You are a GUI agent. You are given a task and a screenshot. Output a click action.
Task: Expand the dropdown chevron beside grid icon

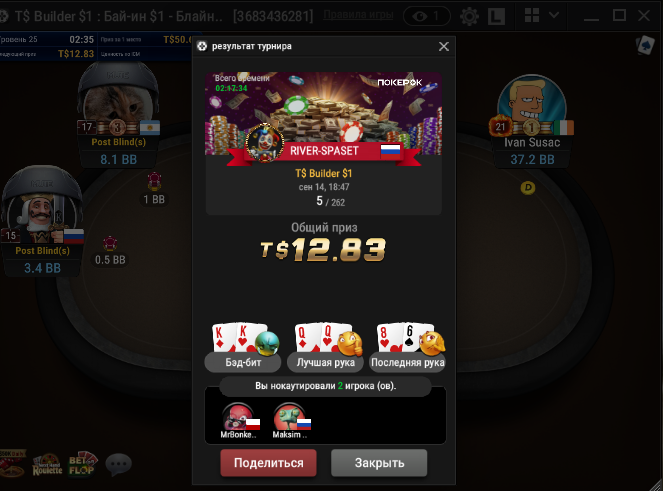(553, 15)
